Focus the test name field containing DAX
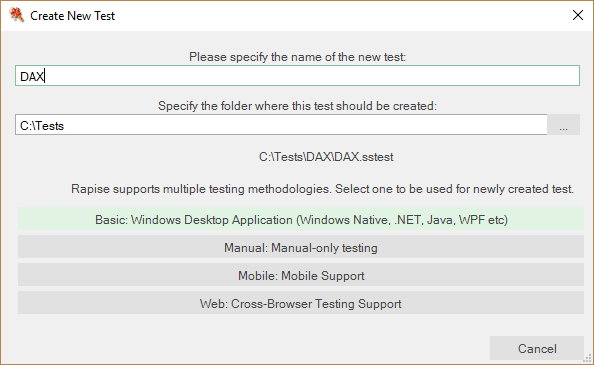This screenshot has height=365, width=594. (297, 76)
